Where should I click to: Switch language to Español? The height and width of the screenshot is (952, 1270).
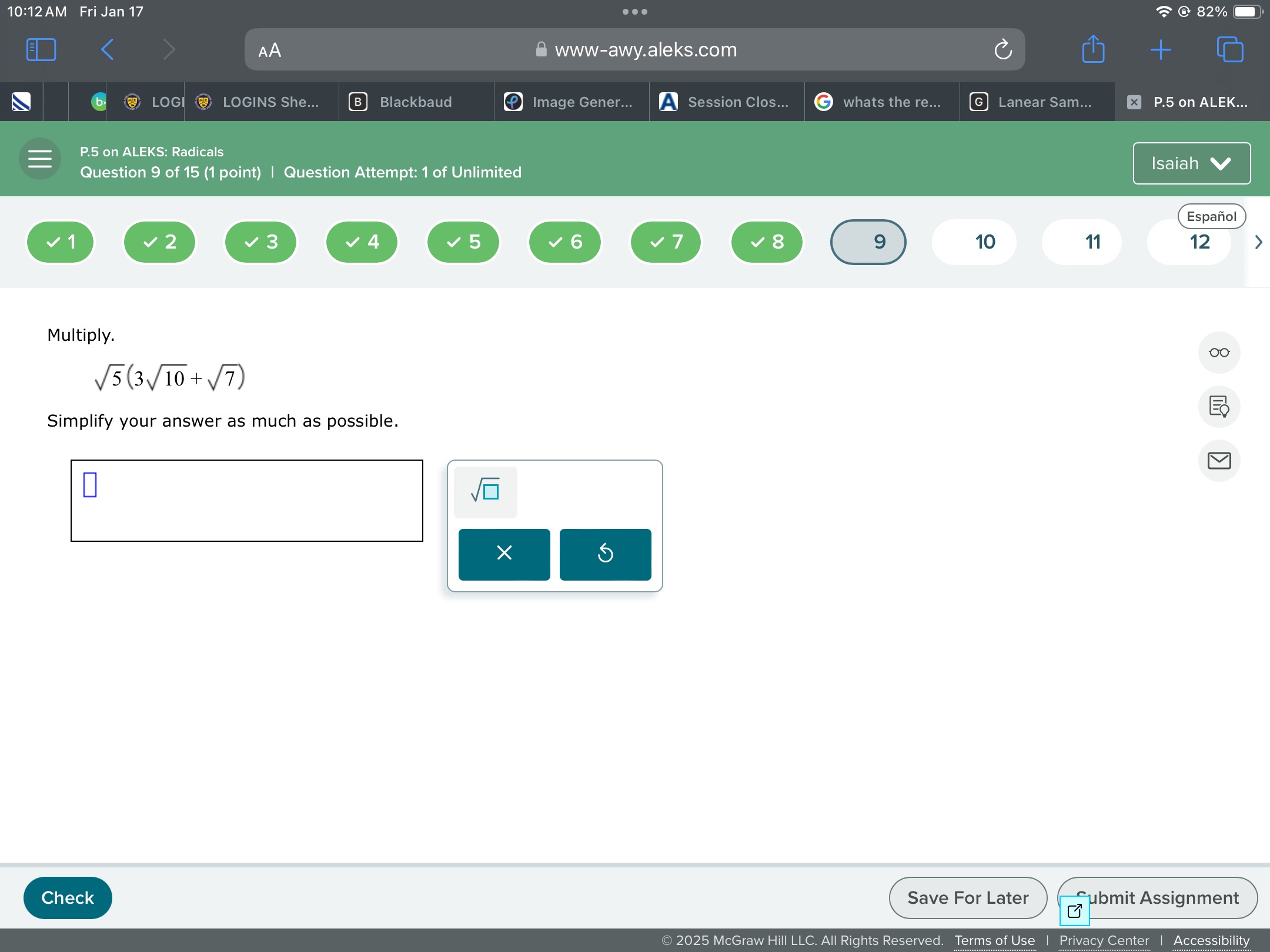coord(1211,216)
